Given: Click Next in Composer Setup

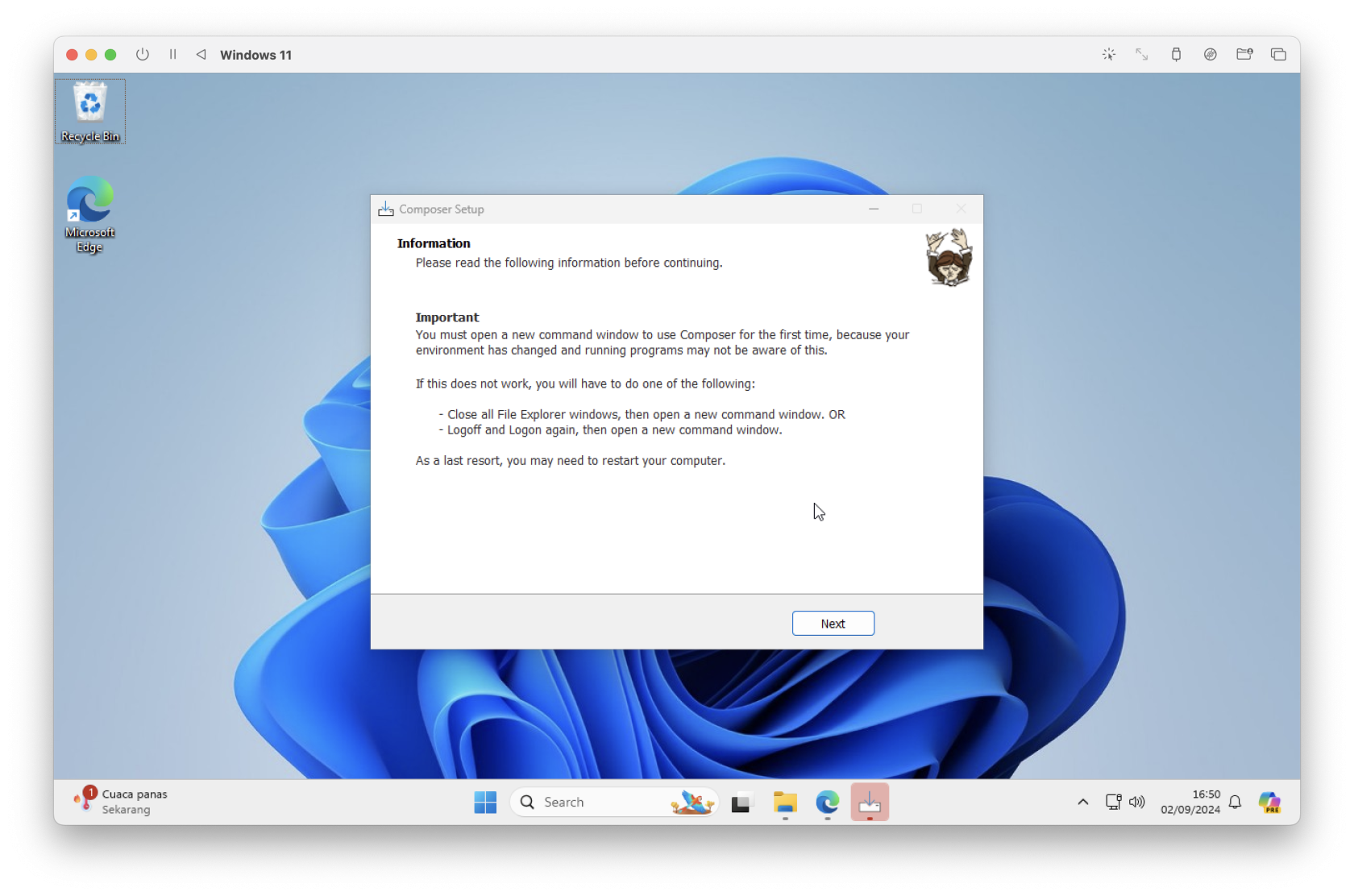Looking at the screenshot, I should [x=833, y=623].
